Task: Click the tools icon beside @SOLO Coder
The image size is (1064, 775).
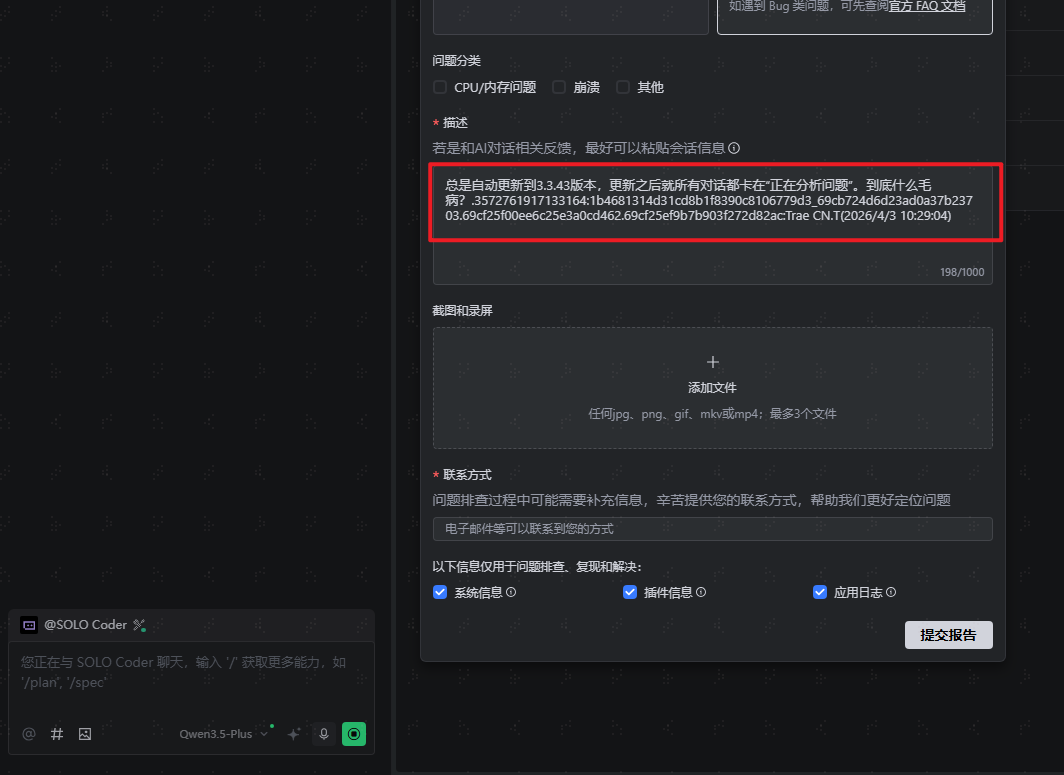Action: pos(140,625)
